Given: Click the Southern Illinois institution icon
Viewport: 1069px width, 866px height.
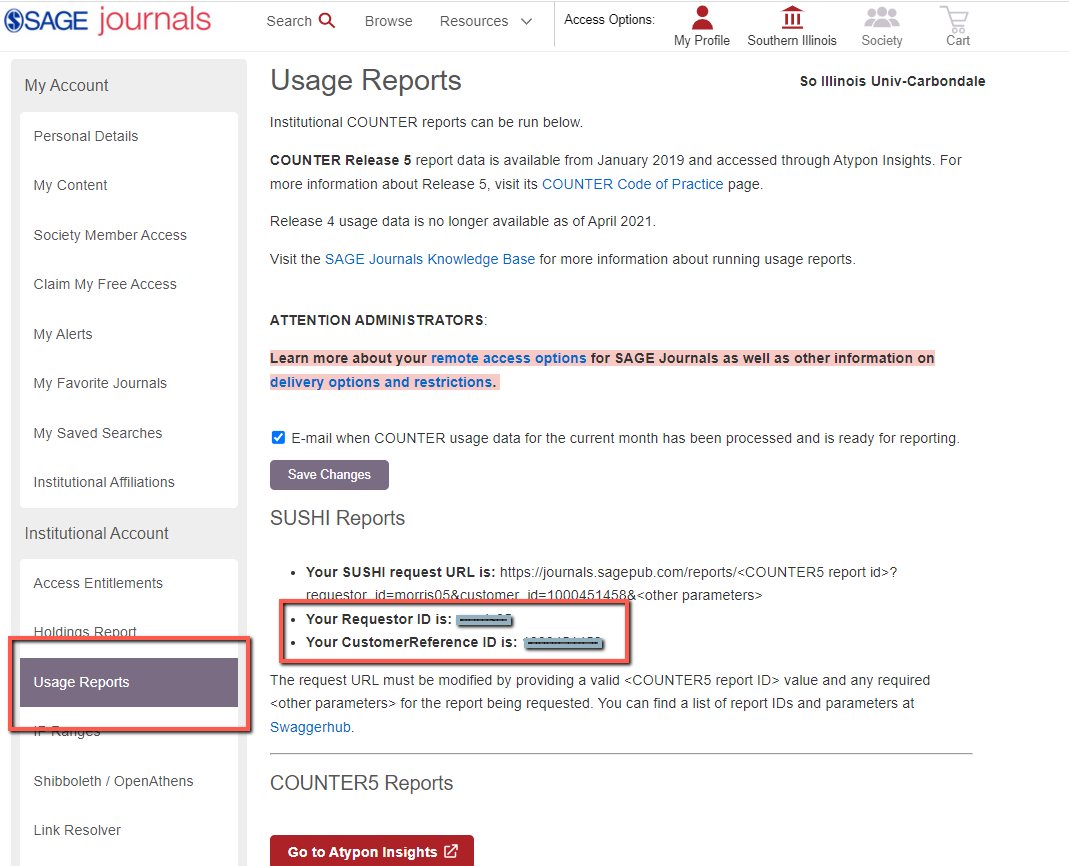Looking at the screenshot, I should point(792,18).
